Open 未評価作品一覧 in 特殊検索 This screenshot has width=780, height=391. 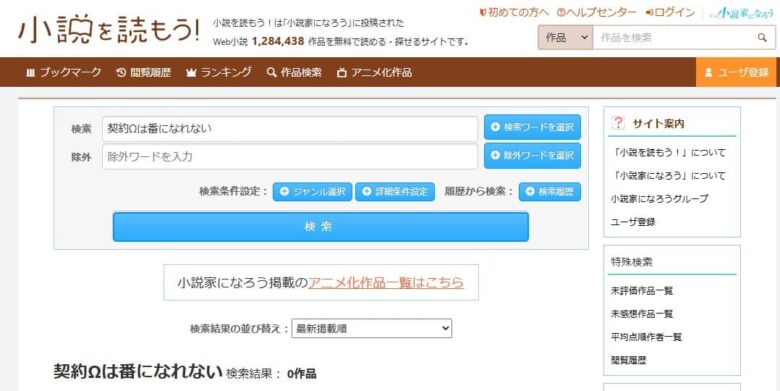642,291
